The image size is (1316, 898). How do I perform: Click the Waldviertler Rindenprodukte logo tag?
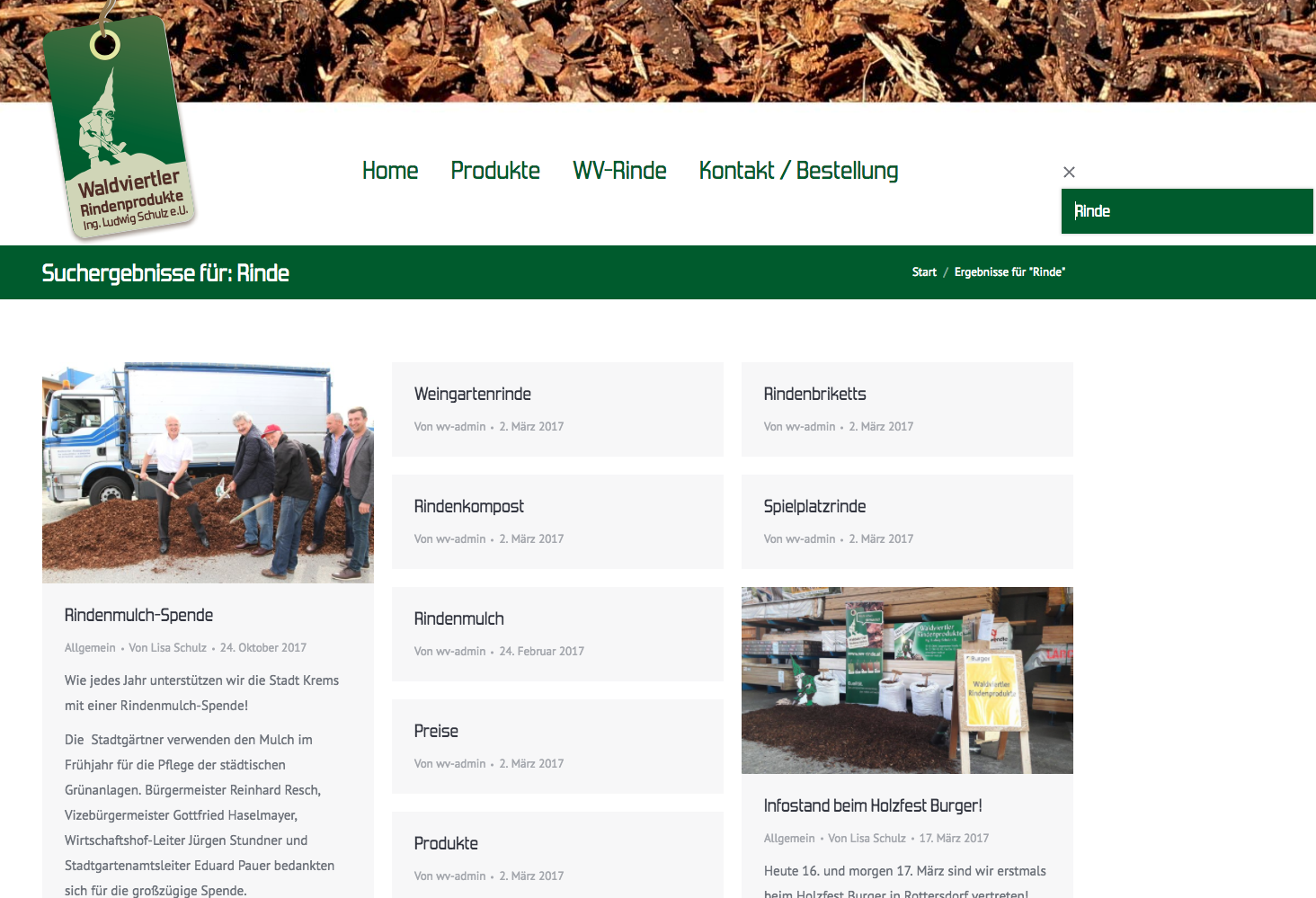(119, 126)
